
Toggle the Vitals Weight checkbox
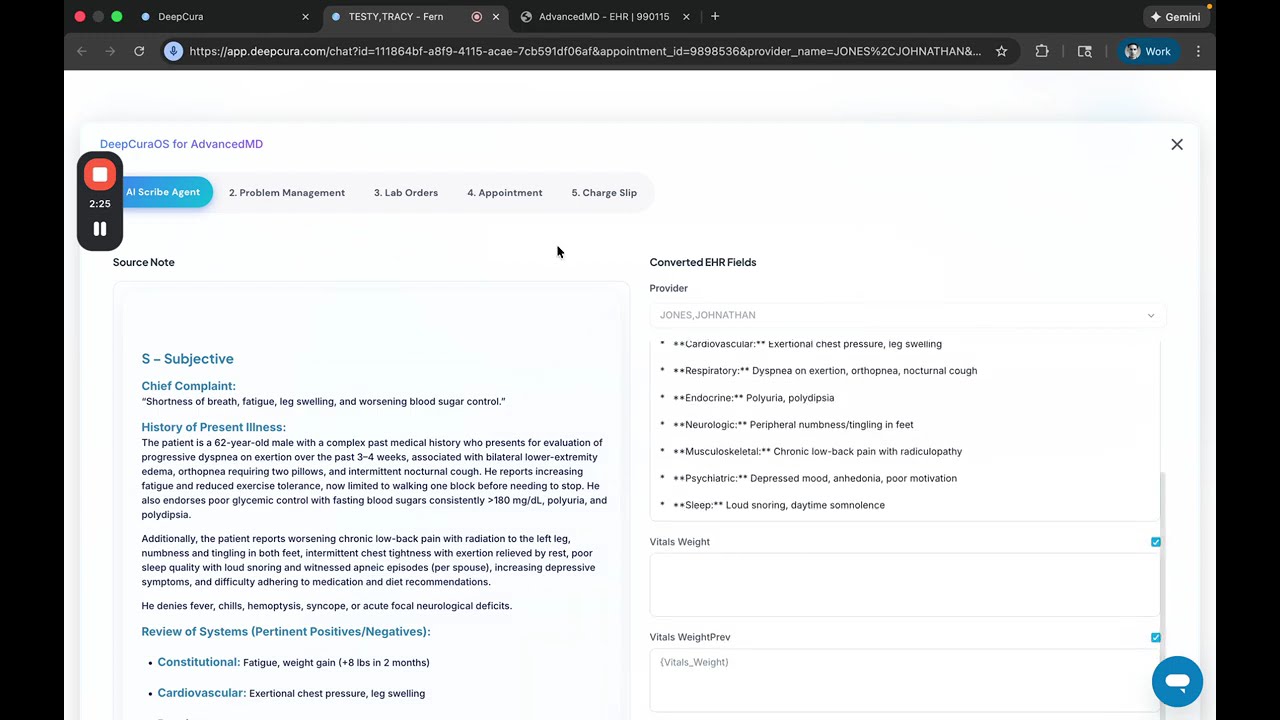[1156, 542]
